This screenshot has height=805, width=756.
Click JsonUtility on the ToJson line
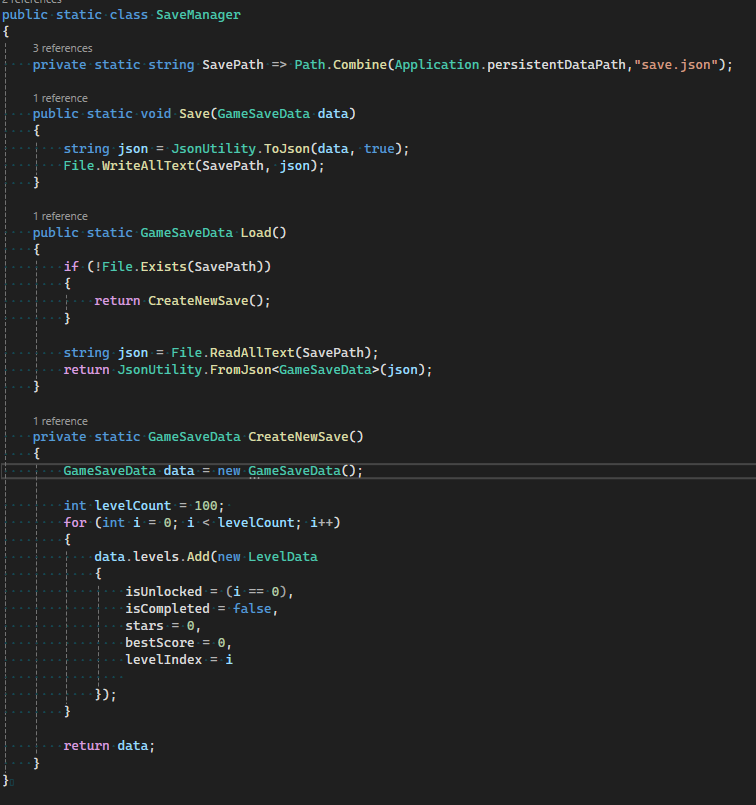(x=214, y=149)
